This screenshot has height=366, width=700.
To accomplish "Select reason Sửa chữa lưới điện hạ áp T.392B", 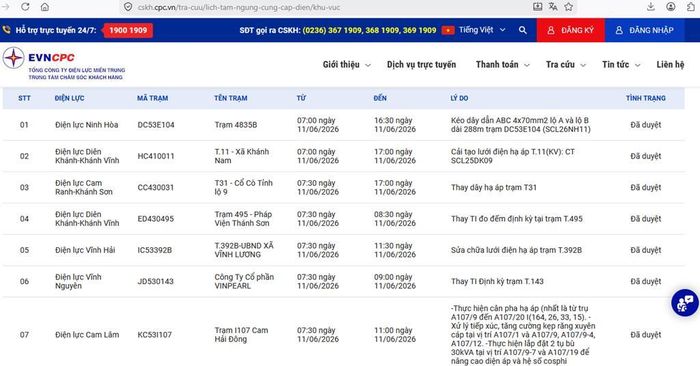I will [517, 250].
